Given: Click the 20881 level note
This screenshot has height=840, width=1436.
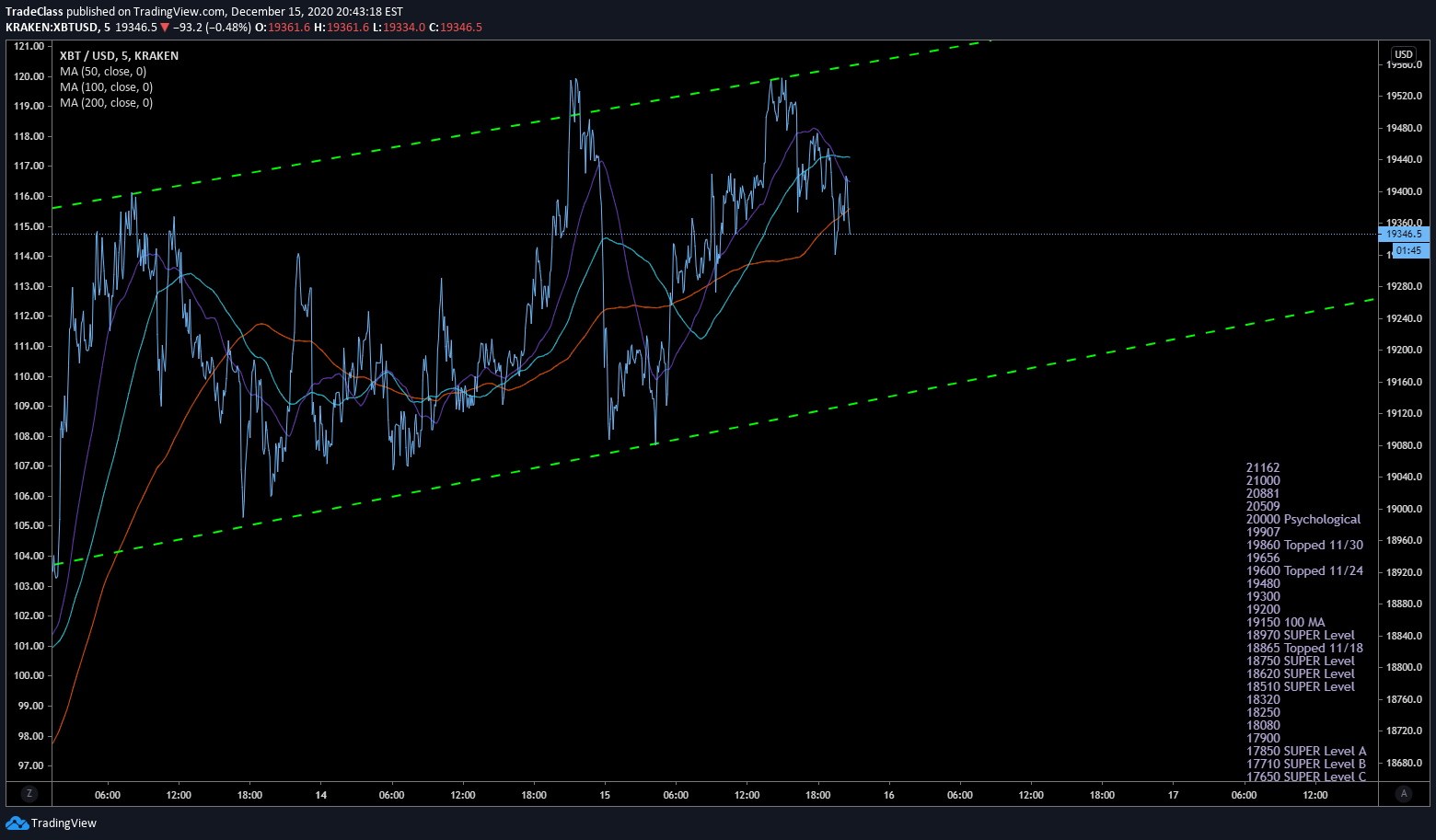Looking at the screenshot, I should click(x=1263, y=493).
